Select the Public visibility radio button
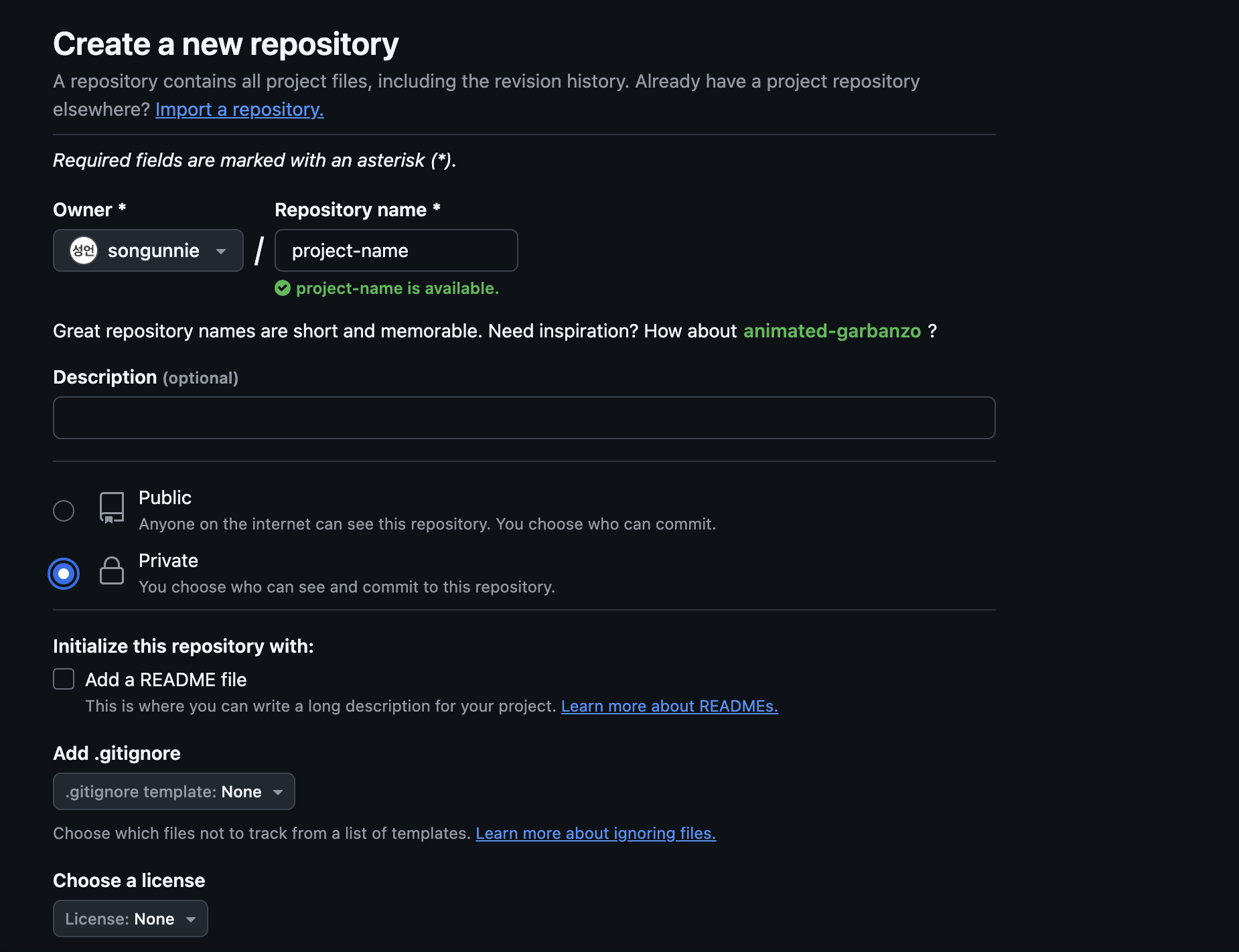 [x=64, y=510]
